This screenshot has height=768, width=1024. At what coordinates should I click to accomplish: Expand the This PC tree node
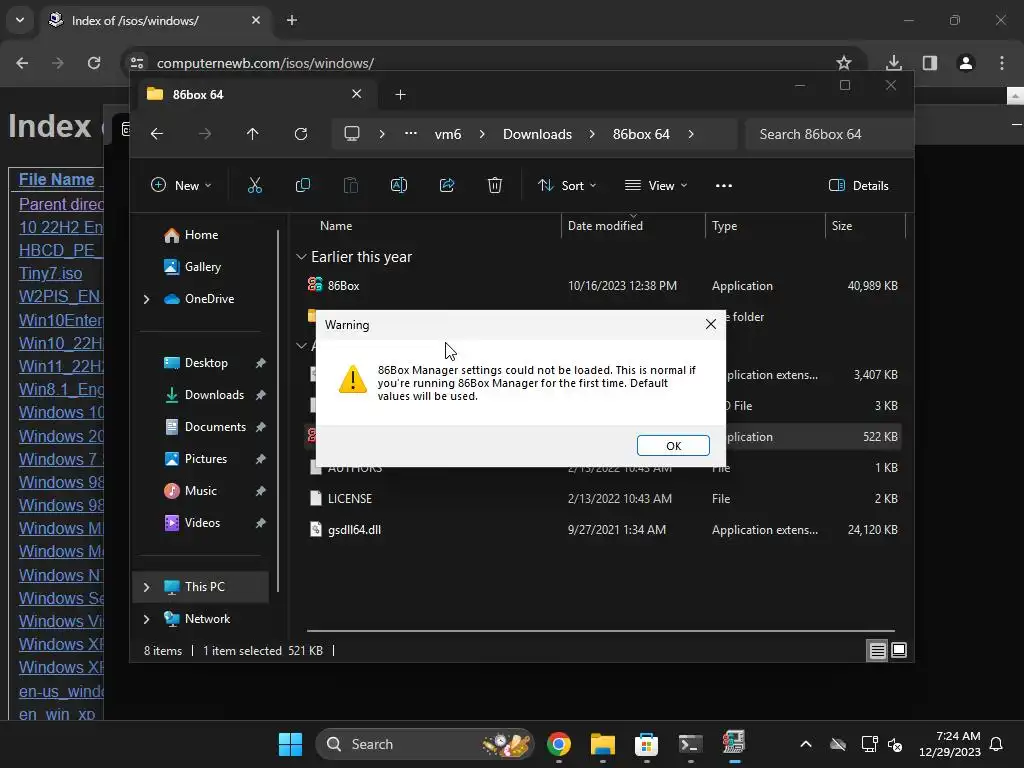tap(146, 587)
